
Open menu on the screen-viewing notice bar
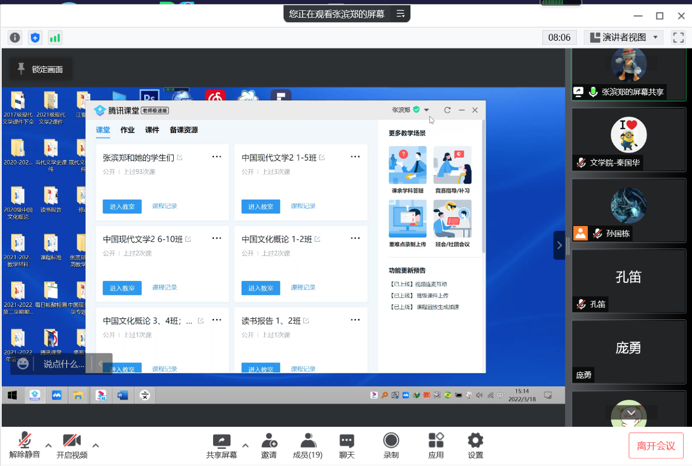click(x=400, y=14)
